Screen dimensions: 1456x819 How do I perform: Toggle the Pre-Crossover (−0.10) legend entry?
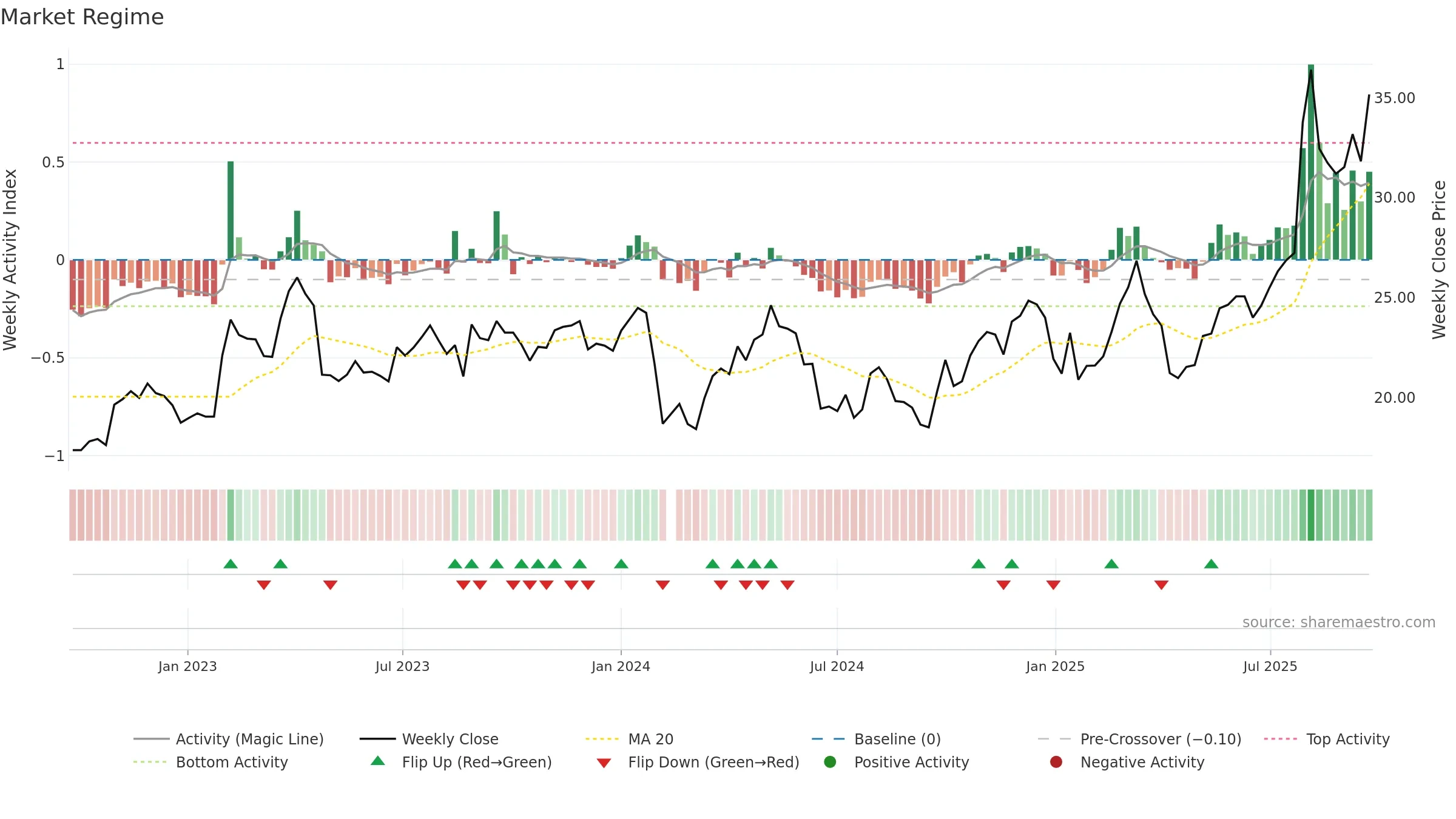pyautogui.click(x=1139, y=739)
